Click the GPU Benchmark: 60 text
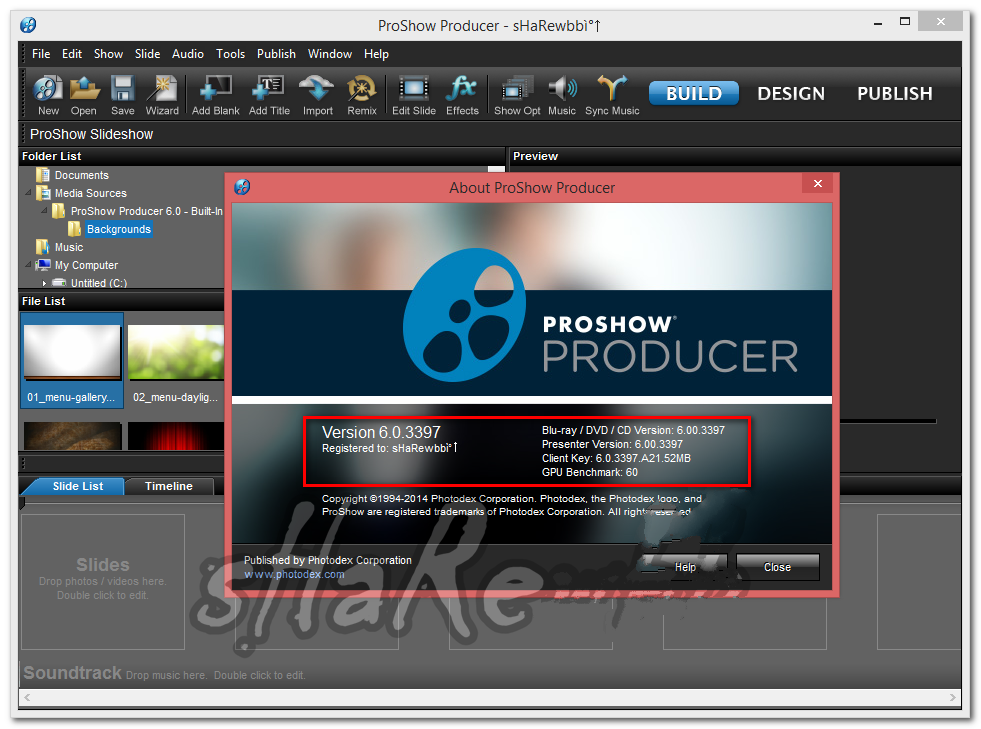 tap(589, 472)
